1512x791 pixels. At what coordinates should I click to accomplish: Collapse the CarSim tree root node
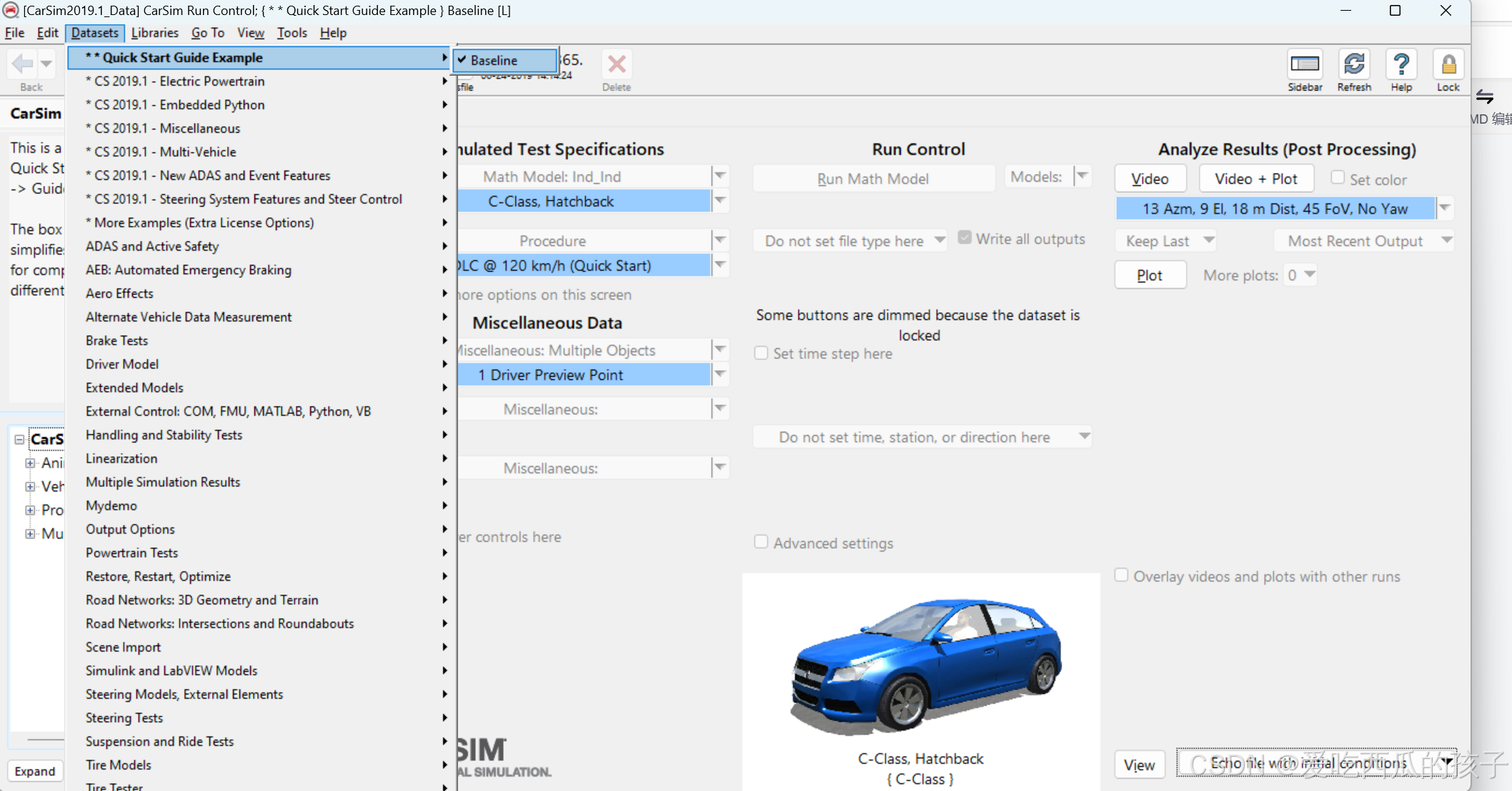19,439
